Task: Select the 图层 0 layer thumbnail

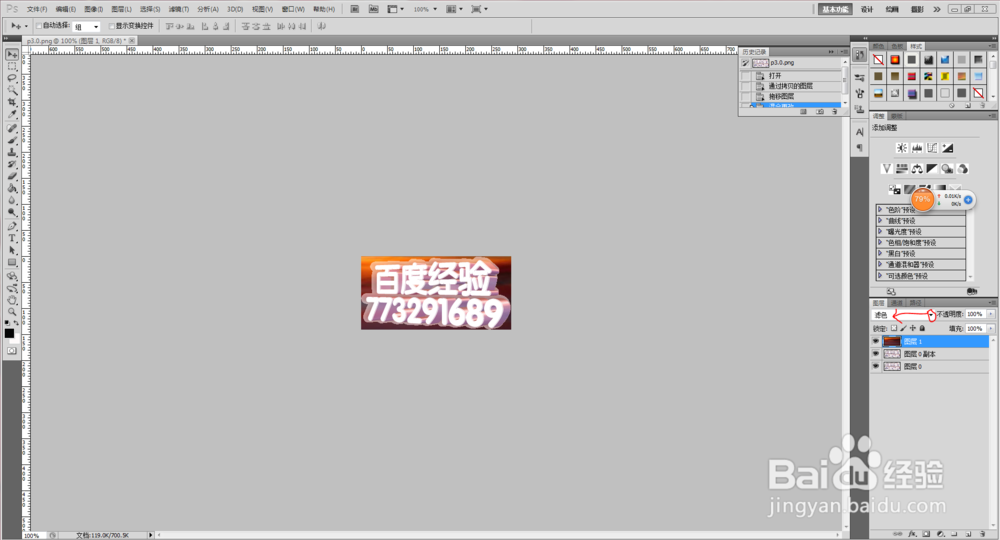Action: (x=892, y=367)
